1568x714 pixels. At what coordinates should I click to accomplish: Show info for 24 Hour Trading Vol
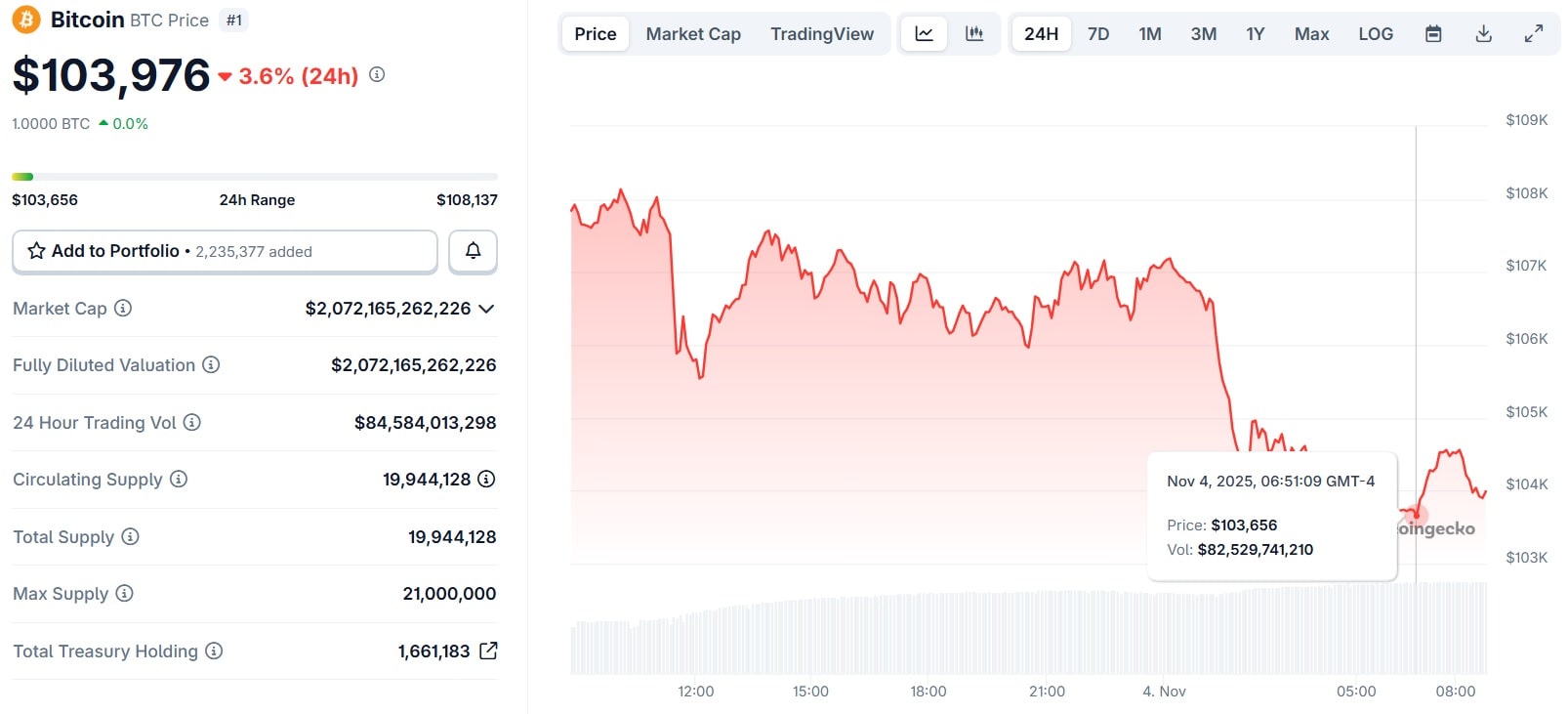192,422
